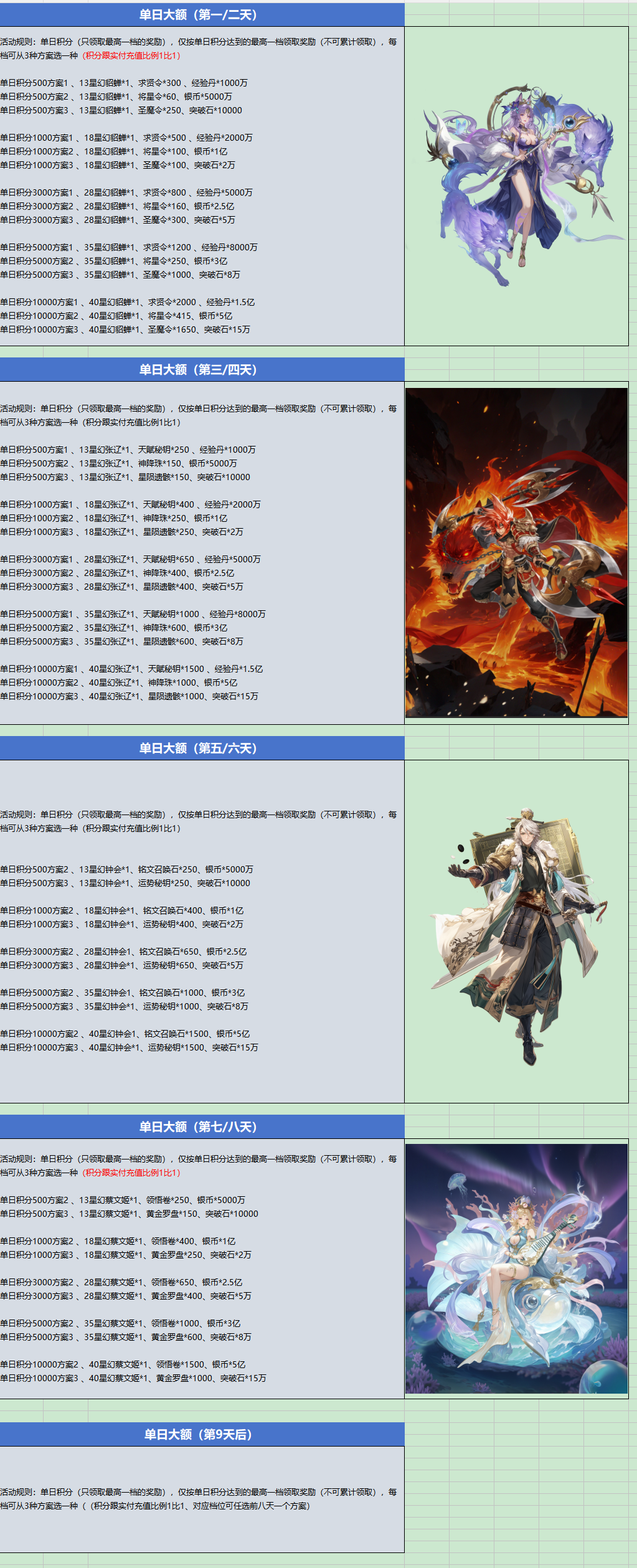Select row with 35星幻钟会 and 铭文召唤石*1000

(x=122, y=993)
